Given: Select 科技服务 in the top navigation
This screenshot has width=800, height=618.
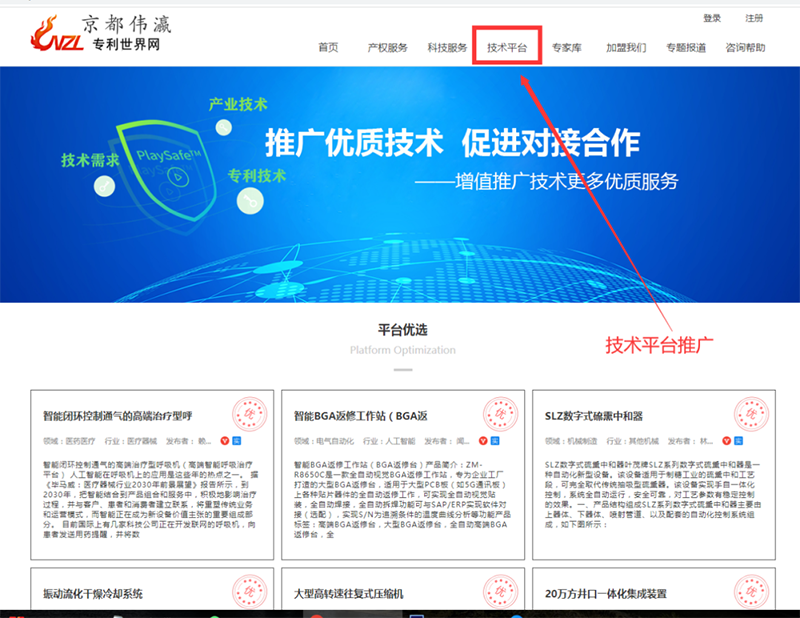Looking at the screenshot, I should point(447,47).
